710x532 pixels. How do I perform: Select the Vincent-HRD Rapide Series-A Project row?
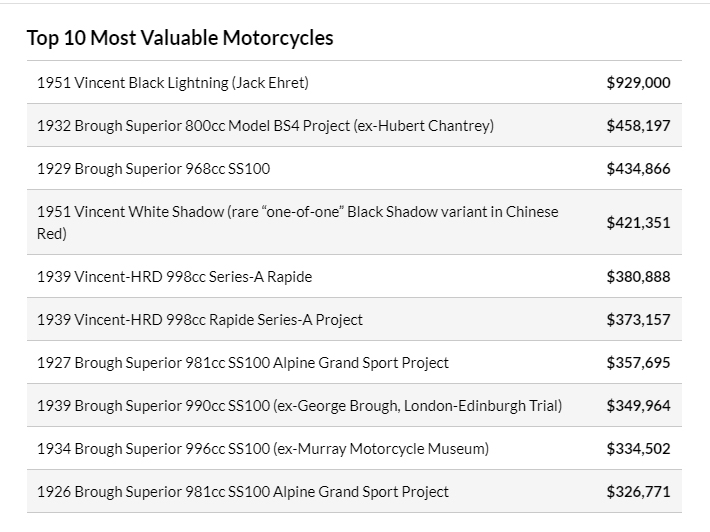(354, 319)
